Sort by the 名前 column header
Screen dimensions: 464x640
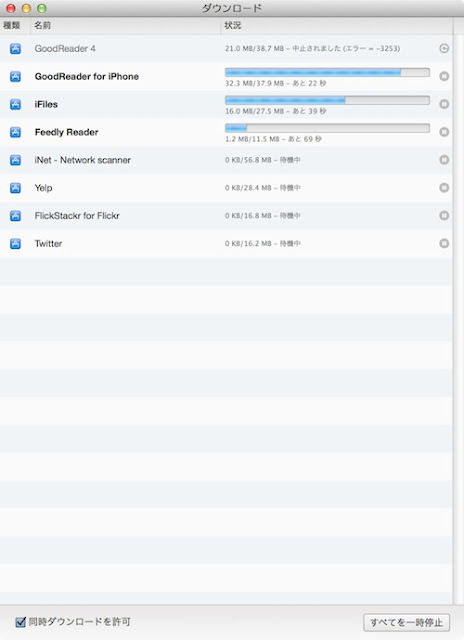[x=125, y=25]
